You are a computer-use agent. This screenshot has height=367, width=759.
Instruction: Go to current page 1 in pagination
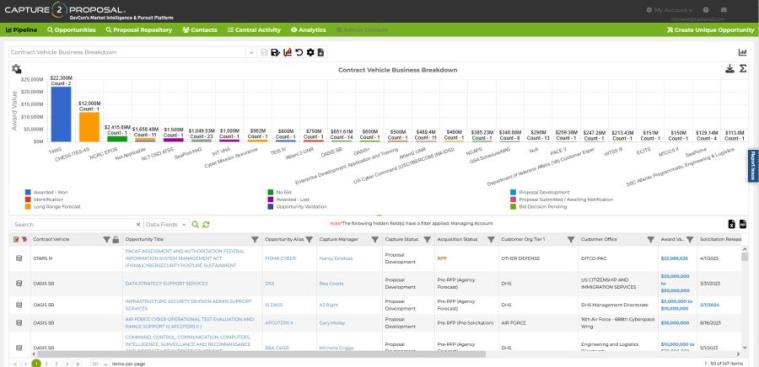36,363
